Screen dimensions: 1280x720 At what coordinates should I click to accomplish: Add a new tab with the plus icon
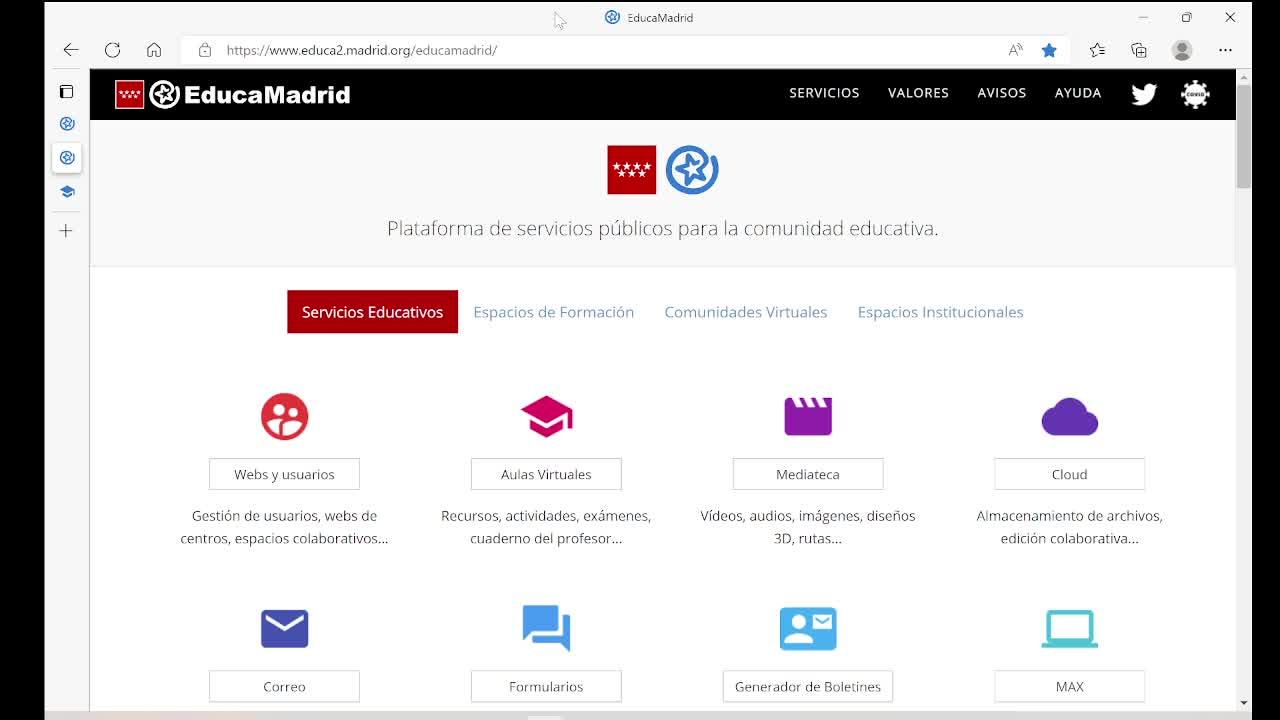67,231
